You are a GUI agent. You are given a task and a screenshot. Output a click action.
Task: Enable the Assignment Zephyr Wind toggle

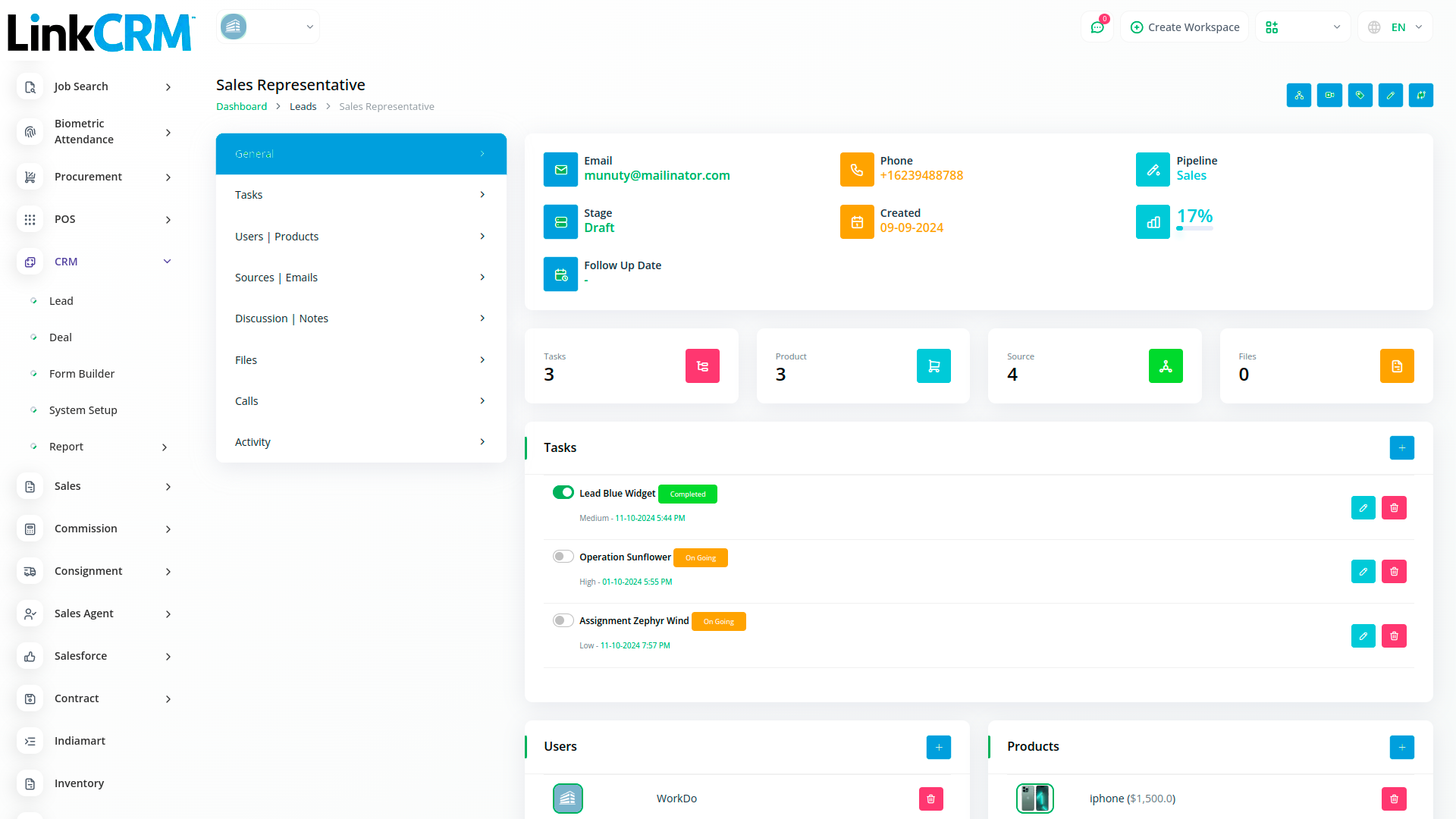pyautogui.click(x=563, y=620)
